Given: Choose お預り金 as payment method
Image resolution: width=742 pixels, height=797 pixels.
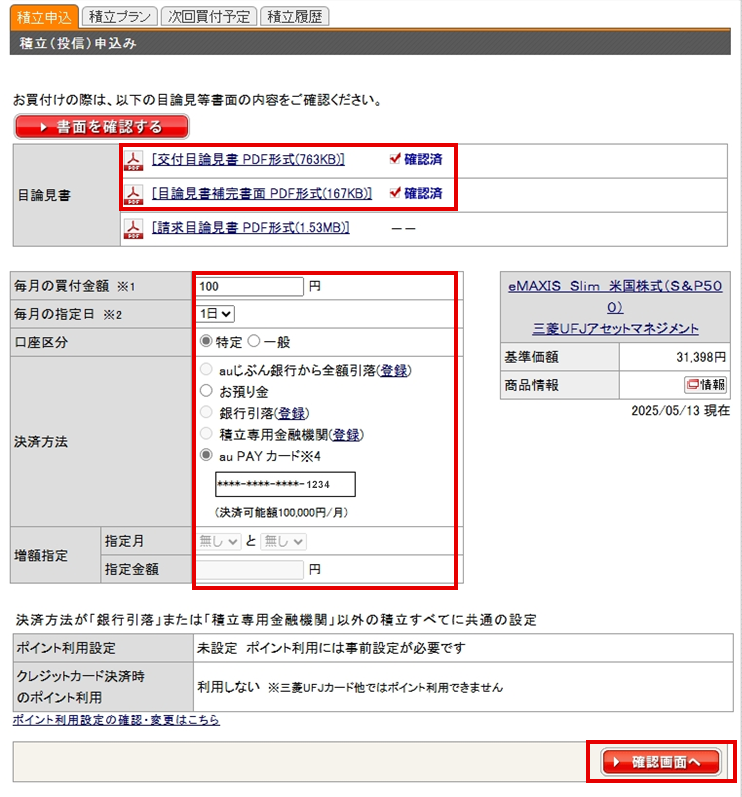Looking at the screenshot, I should click(x=207, y=391).
